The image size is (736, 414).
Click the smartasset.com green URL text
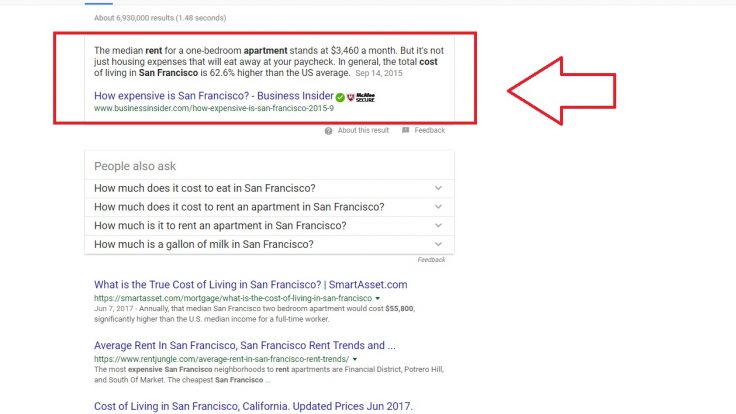(233, 298)
